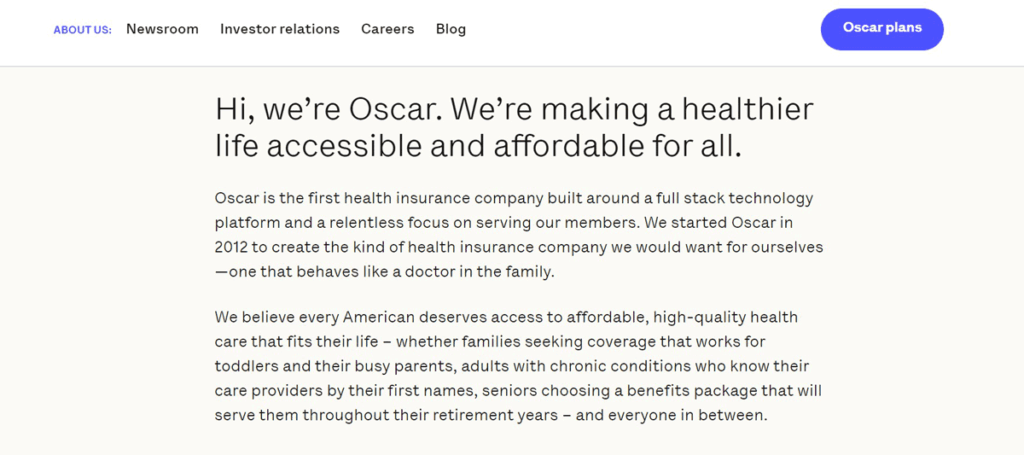Open the Newsroom link

tap(162, 29)
